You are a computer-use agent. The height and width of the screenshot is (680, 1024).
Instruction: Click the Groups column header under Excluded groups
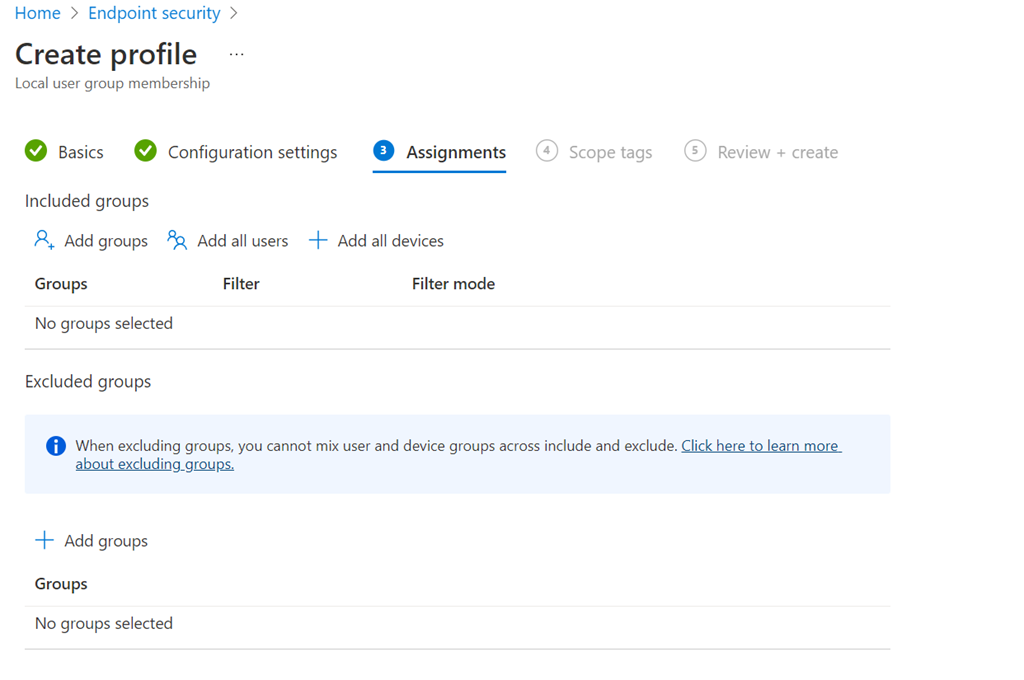[x=61, y=584]
